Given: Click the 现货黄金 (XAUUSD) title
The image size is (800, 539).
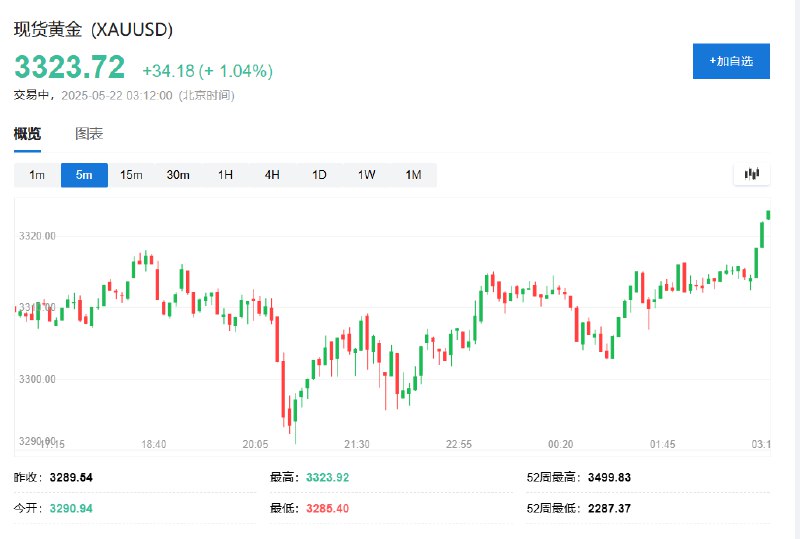Looking at the screenshot, I should pyautogui.click(x=93, y=30).
